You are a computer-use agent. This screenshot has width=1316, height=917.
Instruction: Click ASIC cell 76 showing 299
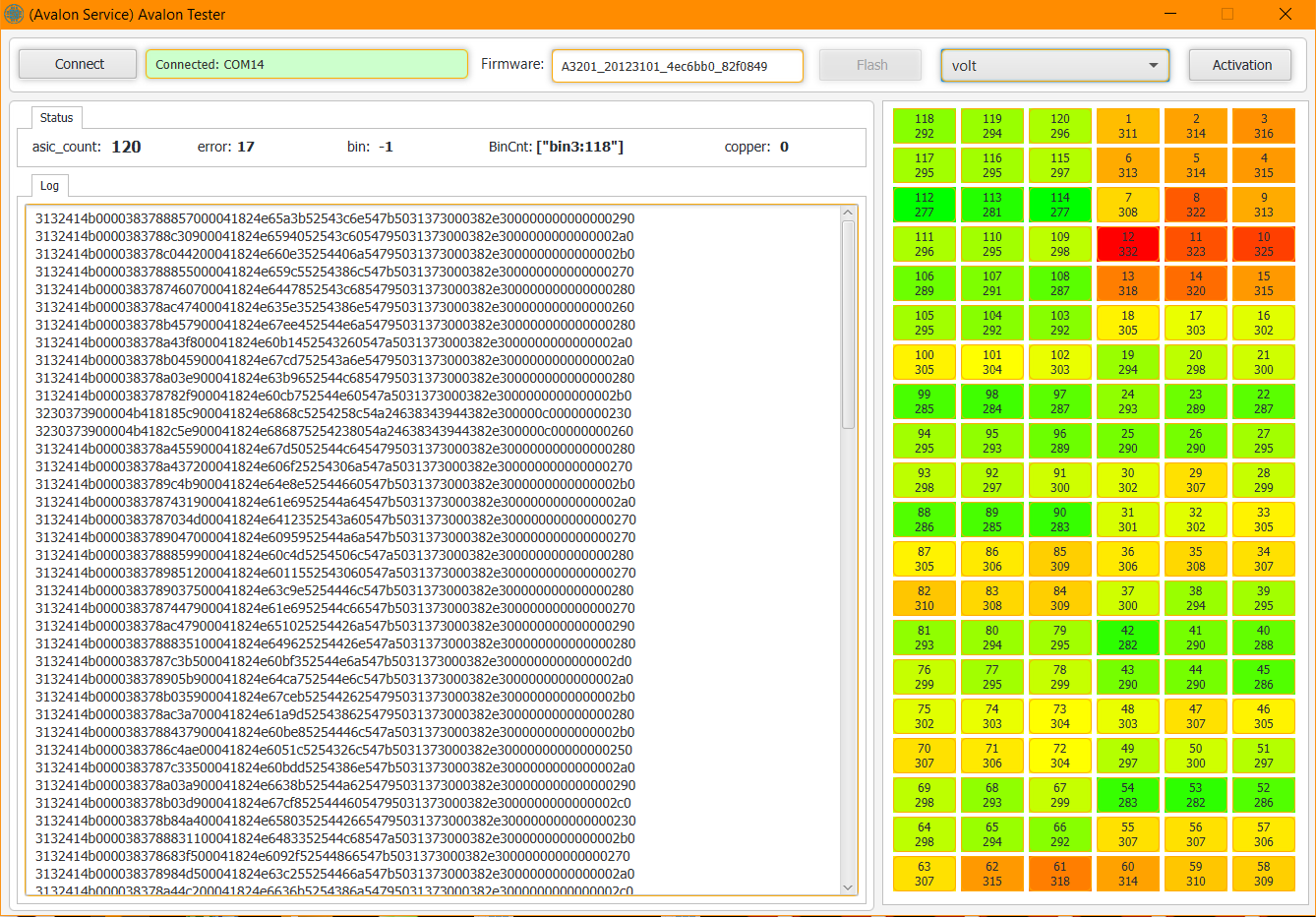925,677
